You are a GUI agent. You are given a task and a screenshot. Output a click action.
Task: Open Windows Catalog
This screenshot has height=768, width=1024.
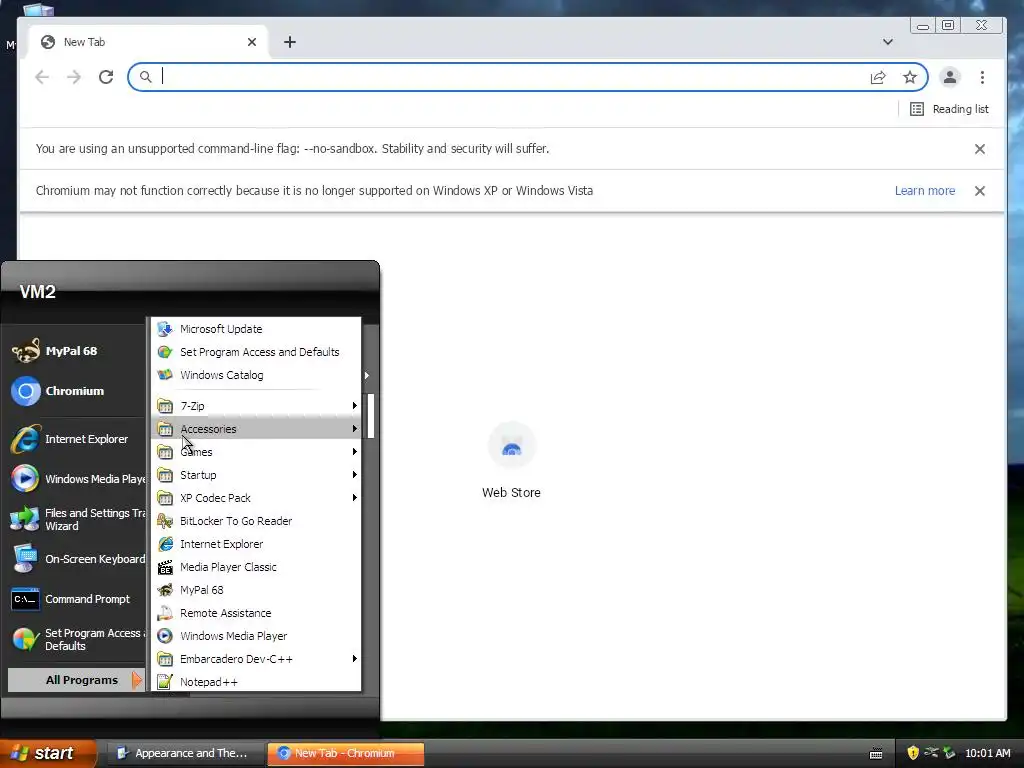click(256, 375)
